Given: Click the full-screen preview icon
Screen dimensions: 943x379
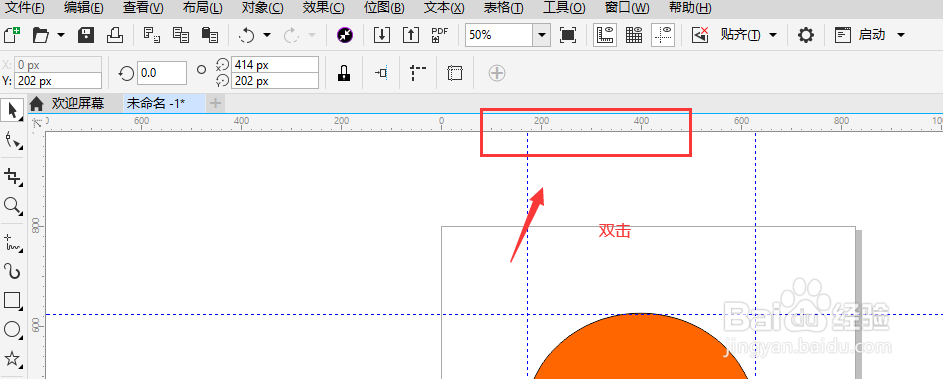Looking at the screenshot, I should tap(568, 35).
